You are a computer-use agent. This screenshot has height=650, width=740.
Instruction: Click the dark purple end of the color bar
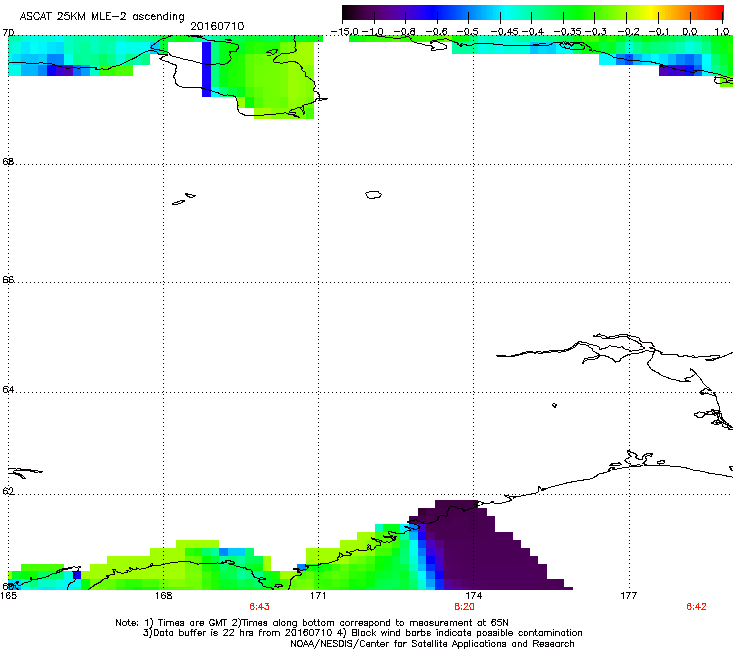click(x=352, y=12)
